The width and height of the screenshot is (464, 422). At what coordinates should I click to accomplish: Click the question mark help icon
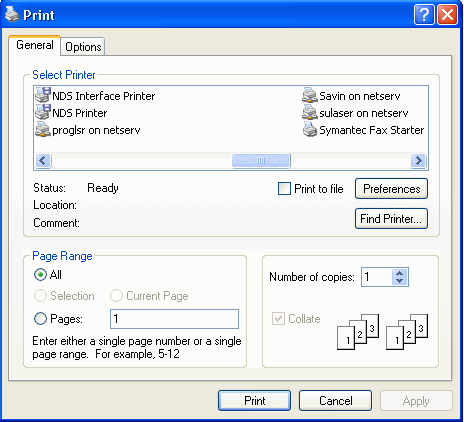[424, 15]
